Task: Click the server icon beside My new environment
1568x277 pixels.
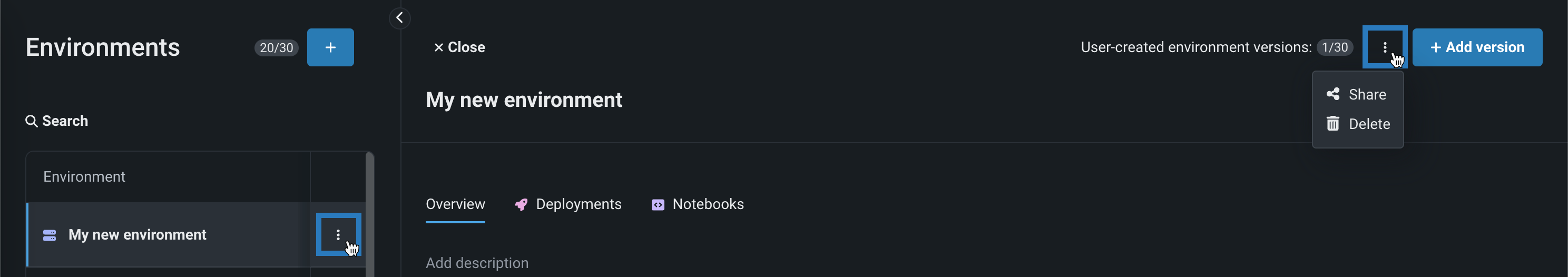Action: 50,235
